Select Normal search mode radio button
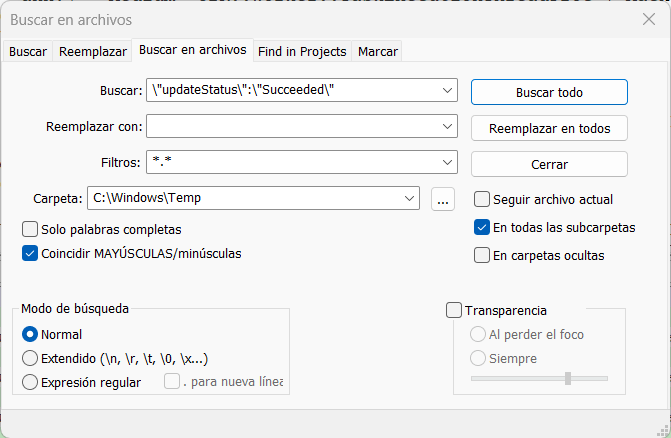The image size is (671, 438). (x=30, y=334)
